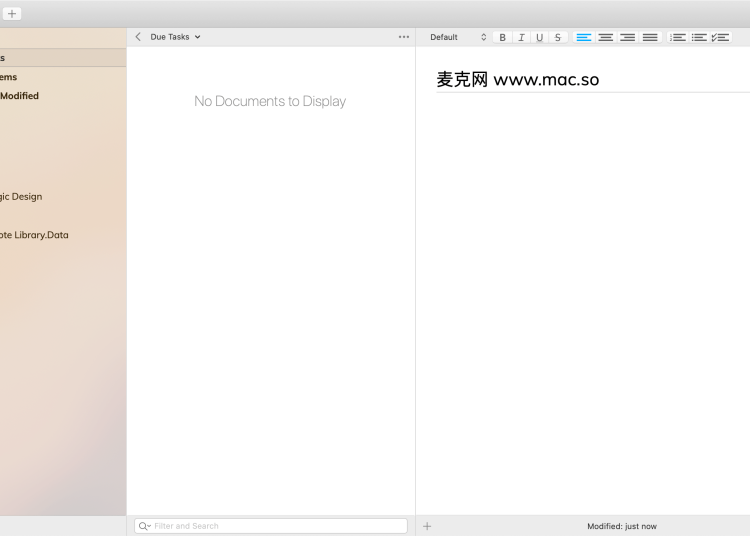Toggle bold text formatting
Image resolution: width=750 pixels, height=536 pixels.
[x=502, y=37]
